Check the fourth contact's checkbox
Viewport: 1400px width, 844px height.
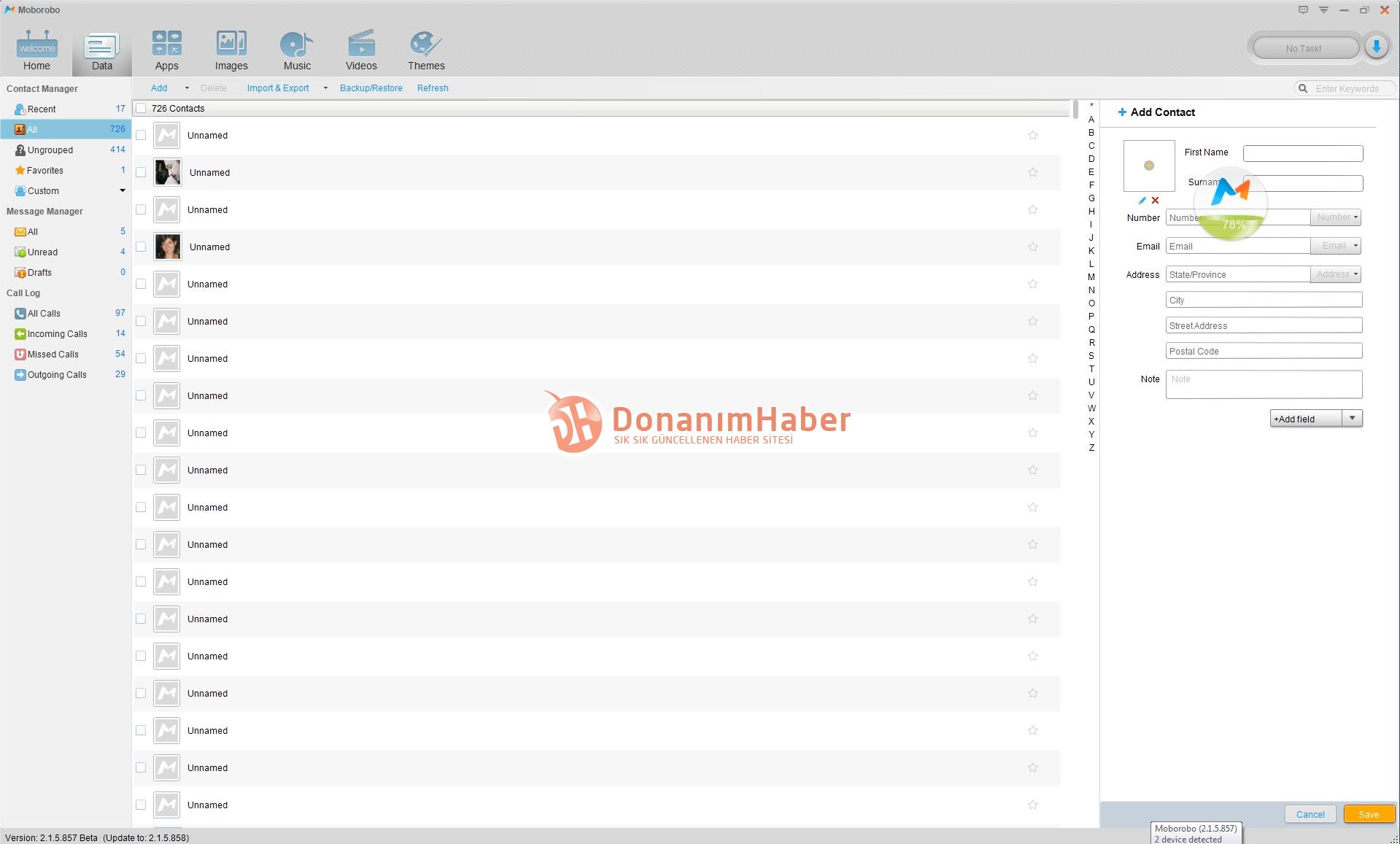pyautogui.click(x=141, y=247)
